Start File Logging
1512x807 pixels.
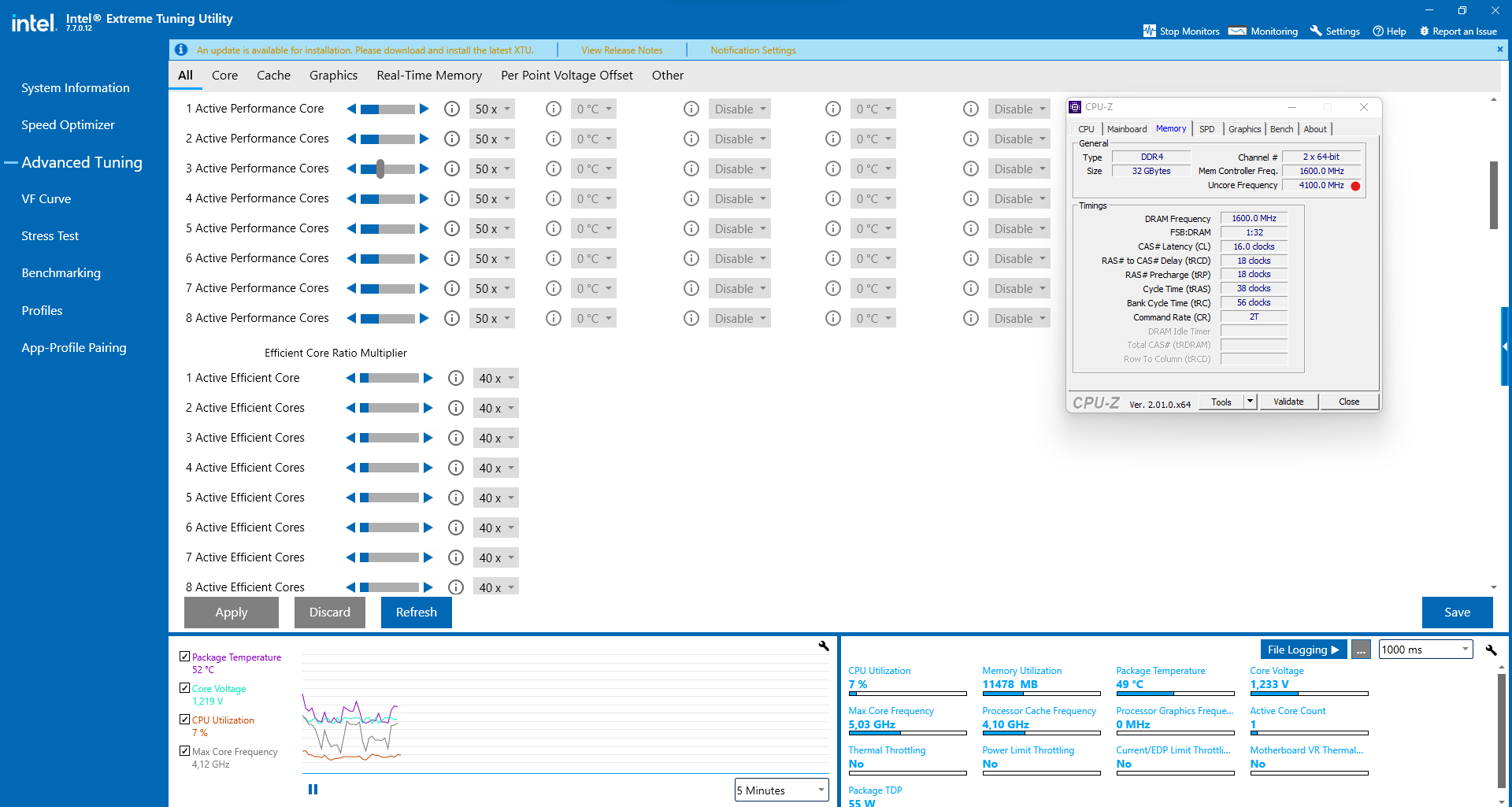1303,650
